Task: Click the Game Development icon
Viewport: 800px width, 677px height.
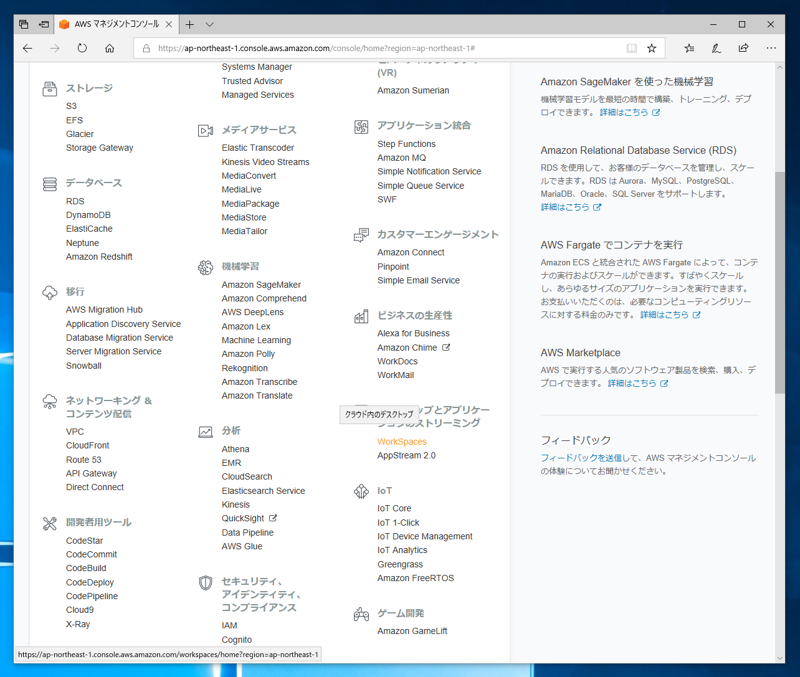Action: (361, 614)
